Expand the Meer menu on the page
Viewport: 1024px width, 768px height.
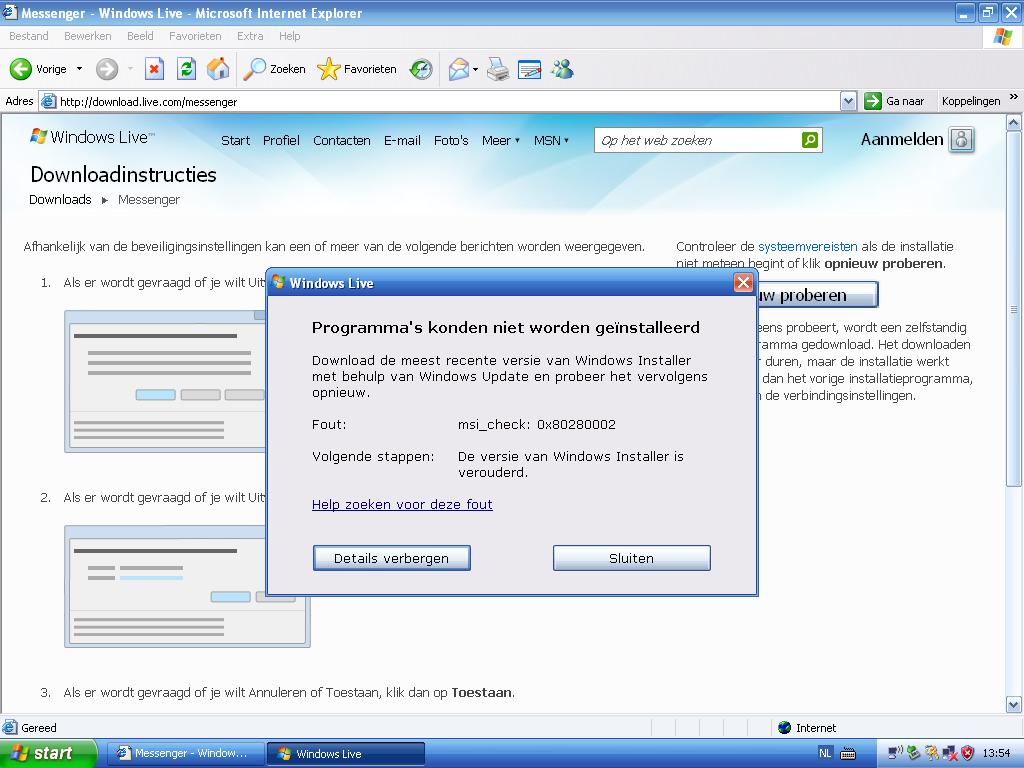pos(501,140)
